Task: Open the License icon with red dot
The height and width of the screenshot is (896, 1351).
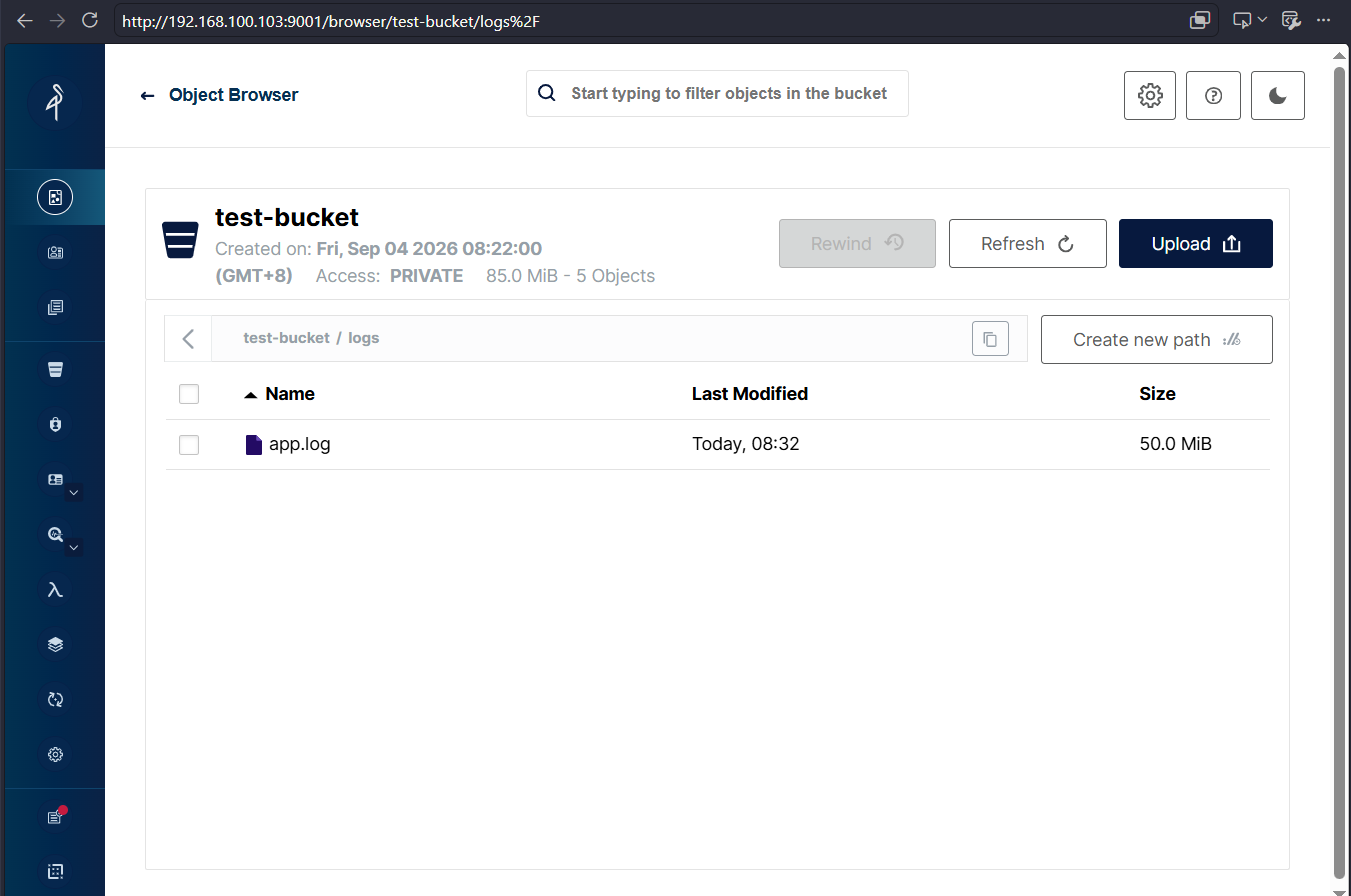Action: click(x=56, y=817)
